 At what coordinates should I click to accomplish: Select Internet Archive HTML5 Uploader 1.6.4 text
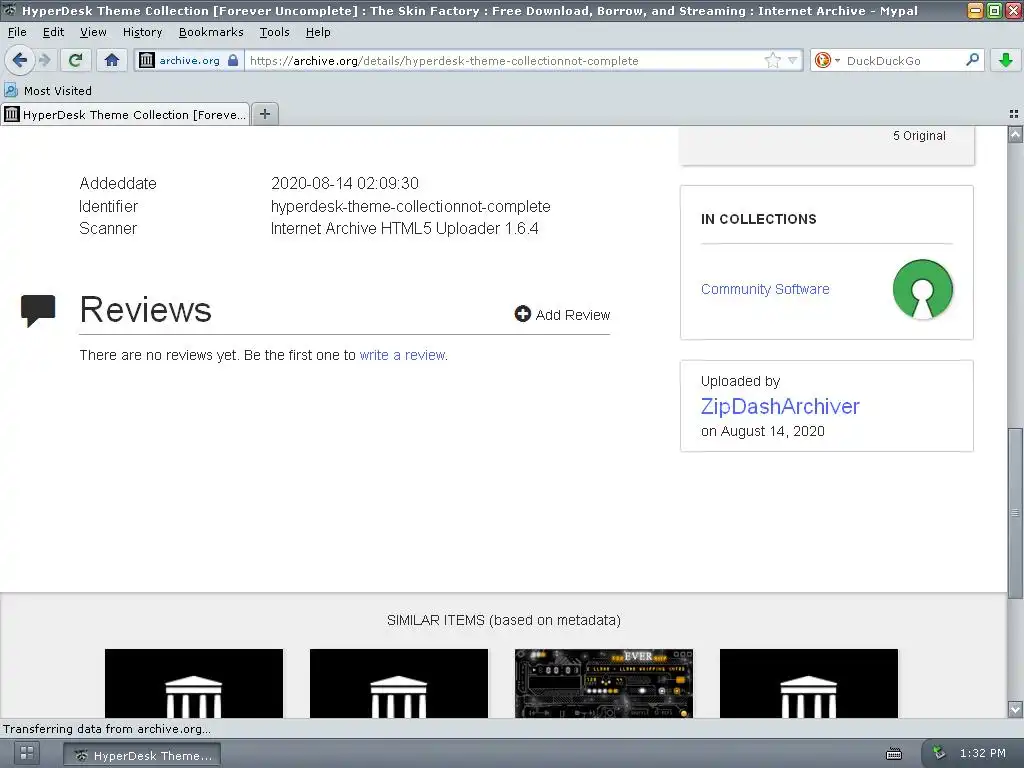pos(405,229)
